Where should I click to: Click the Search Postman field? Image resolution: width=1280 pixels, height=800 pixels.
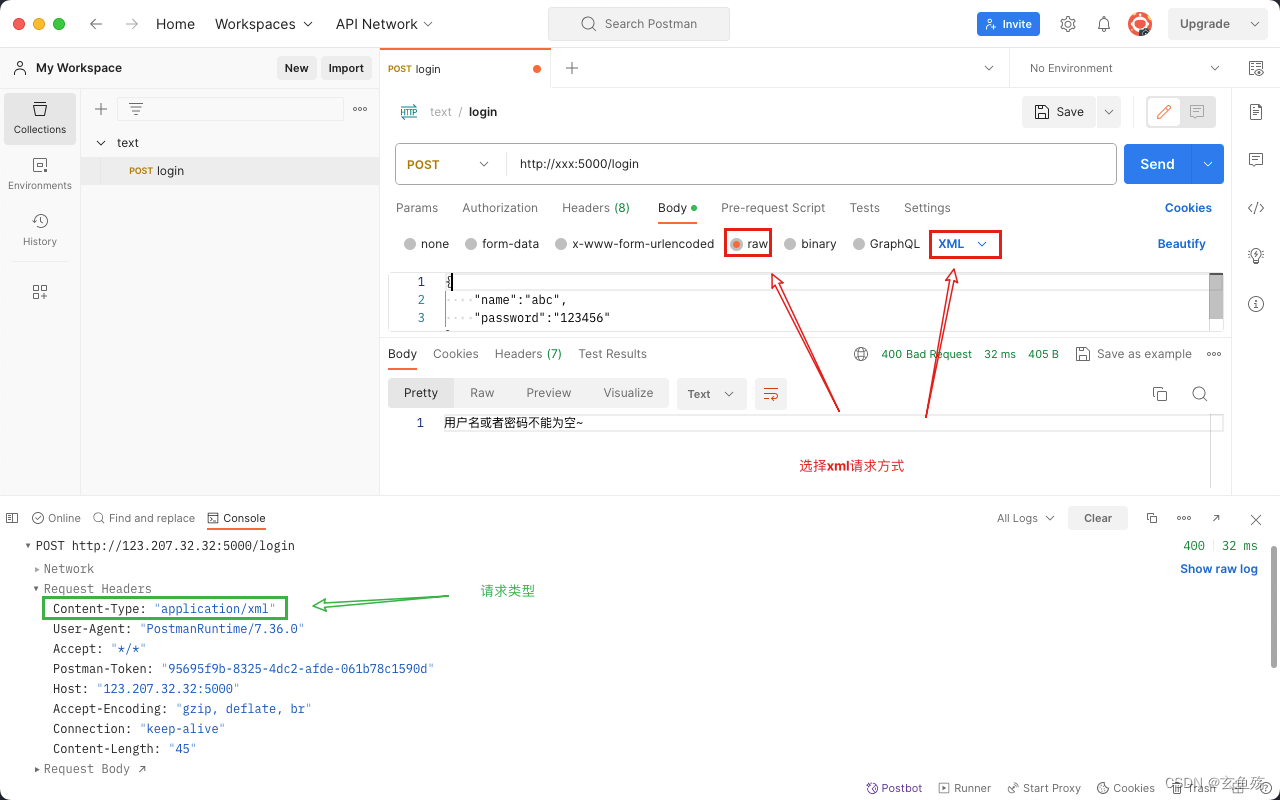[x=639, y=24]
